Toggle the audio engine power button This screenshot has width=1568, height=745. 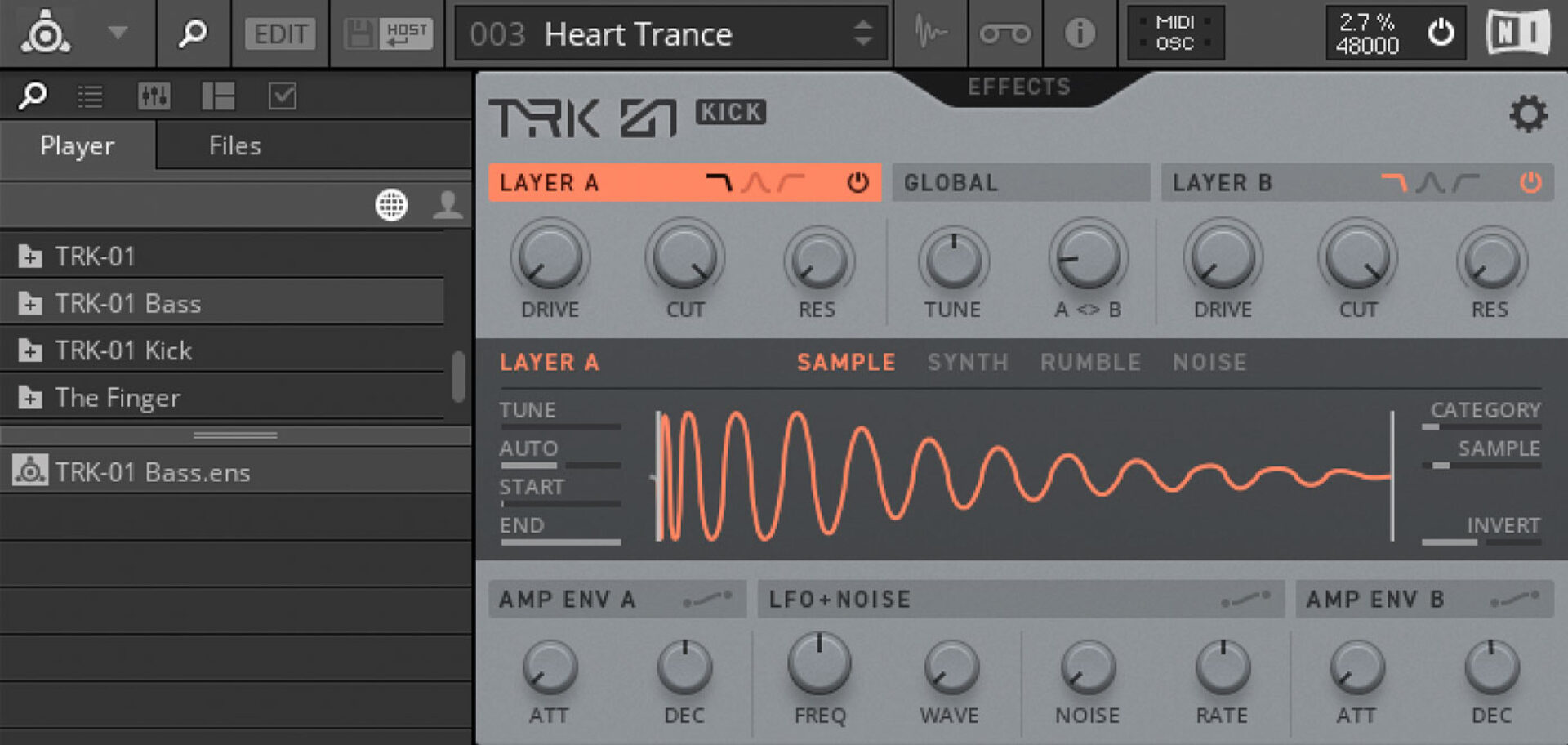point(1441,33)
